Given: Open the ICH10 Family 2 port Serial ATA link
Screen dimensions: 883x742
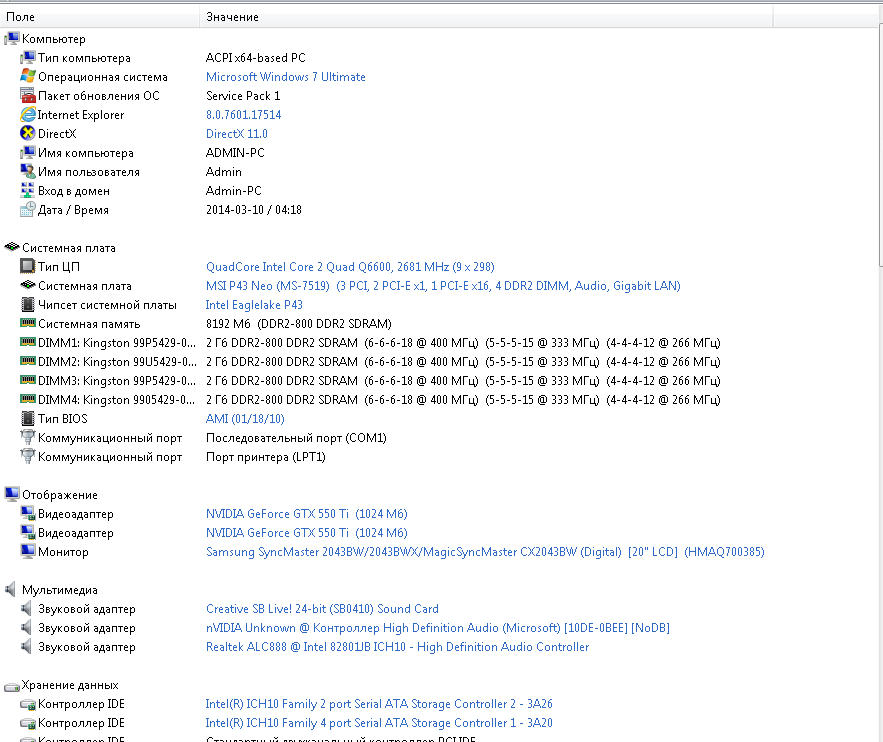Looking at the screenshot, I should coord(379,704).
